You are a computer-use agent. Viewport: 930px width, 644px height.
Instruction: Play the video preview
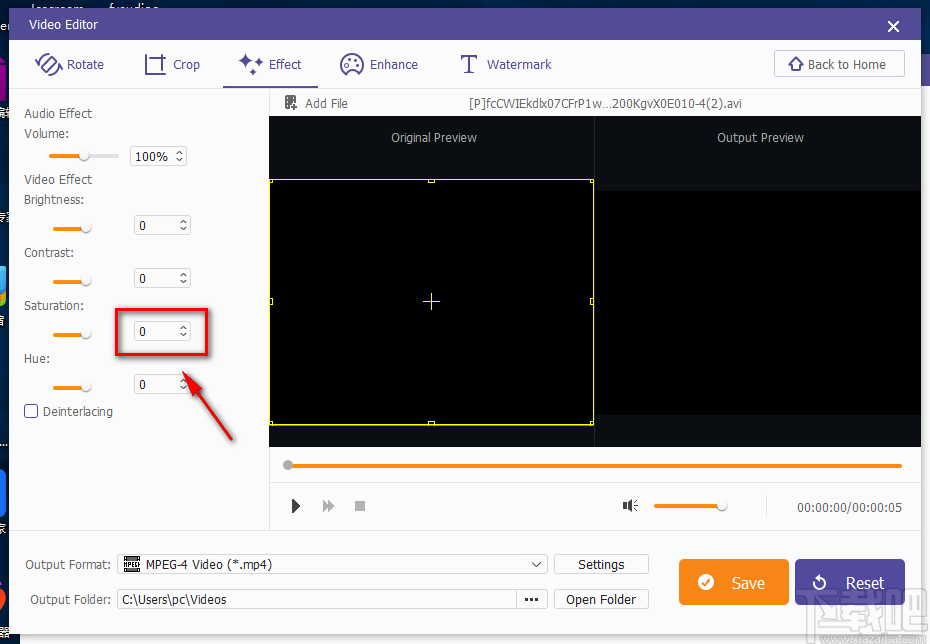point(295,506)
